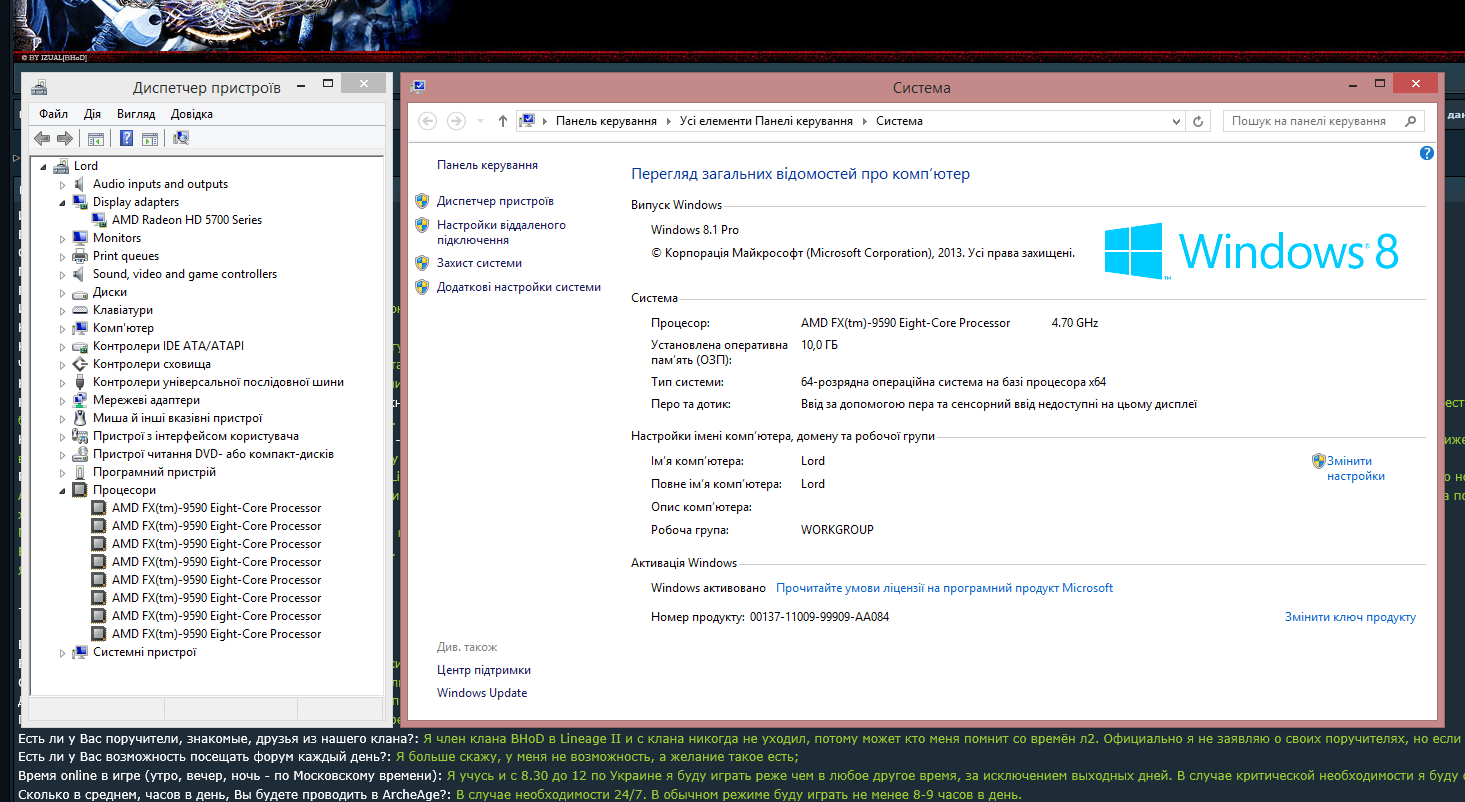Open the Файл menu
The width and height of the screenshot is (1465, 802).
54,114
